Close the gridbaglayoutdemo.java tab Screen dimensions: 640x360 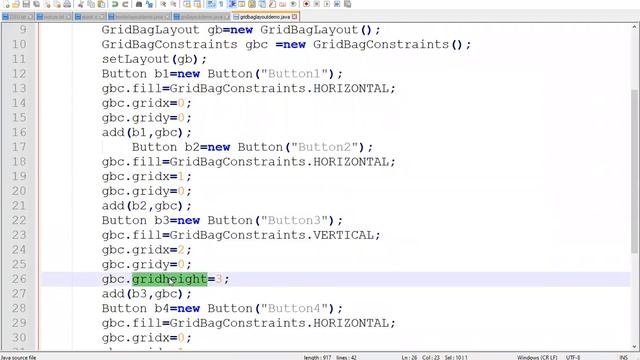pos(295,17)
